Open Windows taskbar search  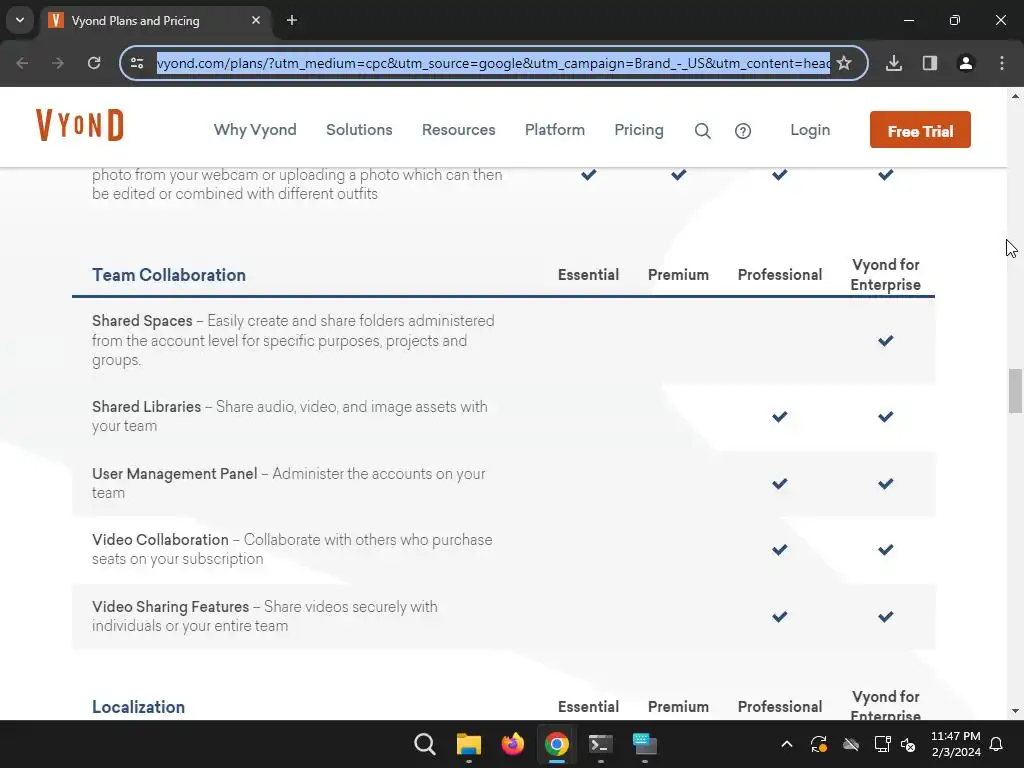click(425, 744)
